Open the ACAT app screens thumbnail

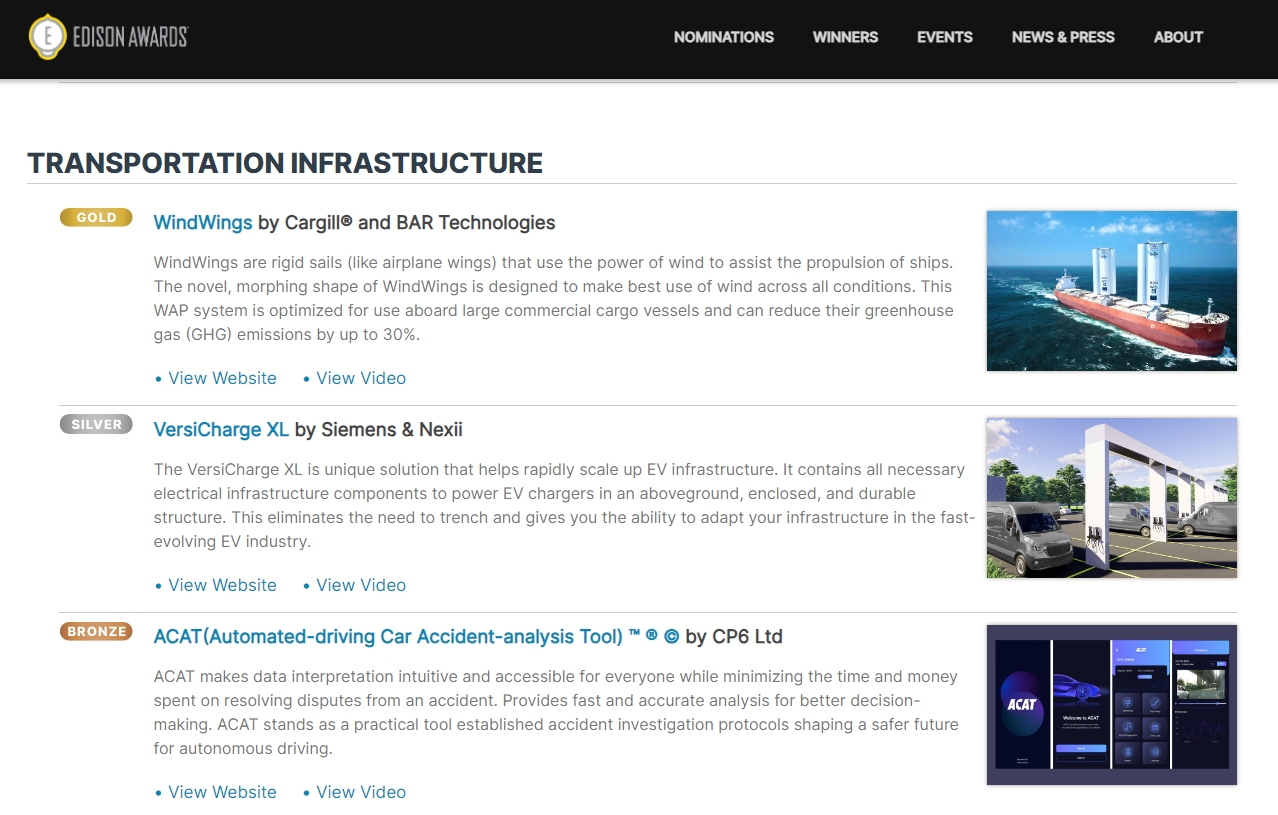tap(1111, 705)
